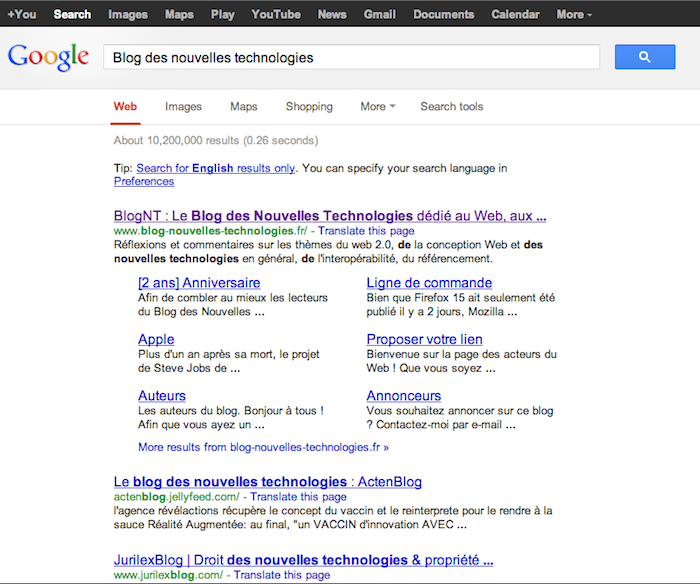The height and width of the screenshot is (584, 700).
Task: Open the Apple sitelink
Action: 156,339
